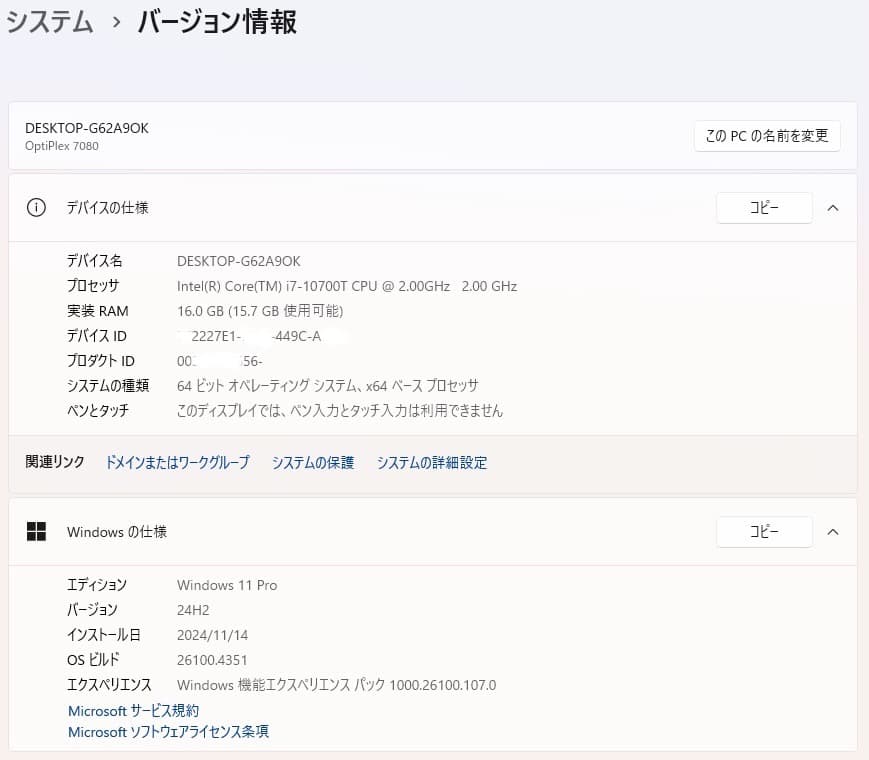
Task: Click the このPCの名前を変更 button
Action: 767,136
